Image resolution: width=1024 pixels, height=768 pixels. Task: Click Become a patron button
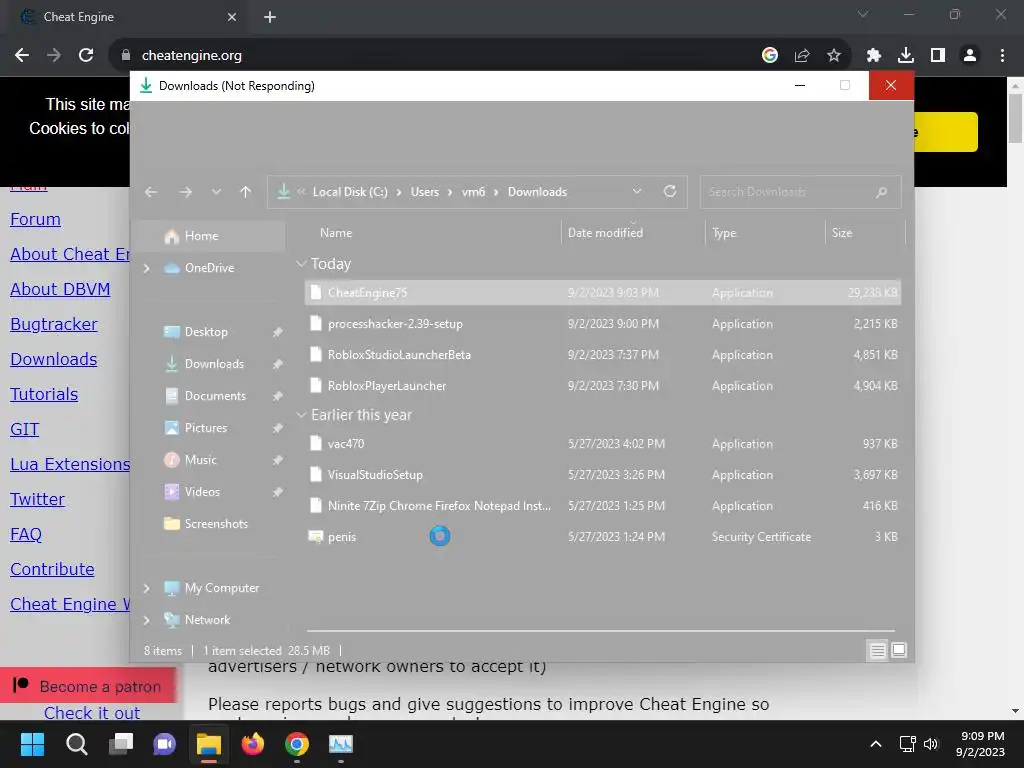point(88,686)
